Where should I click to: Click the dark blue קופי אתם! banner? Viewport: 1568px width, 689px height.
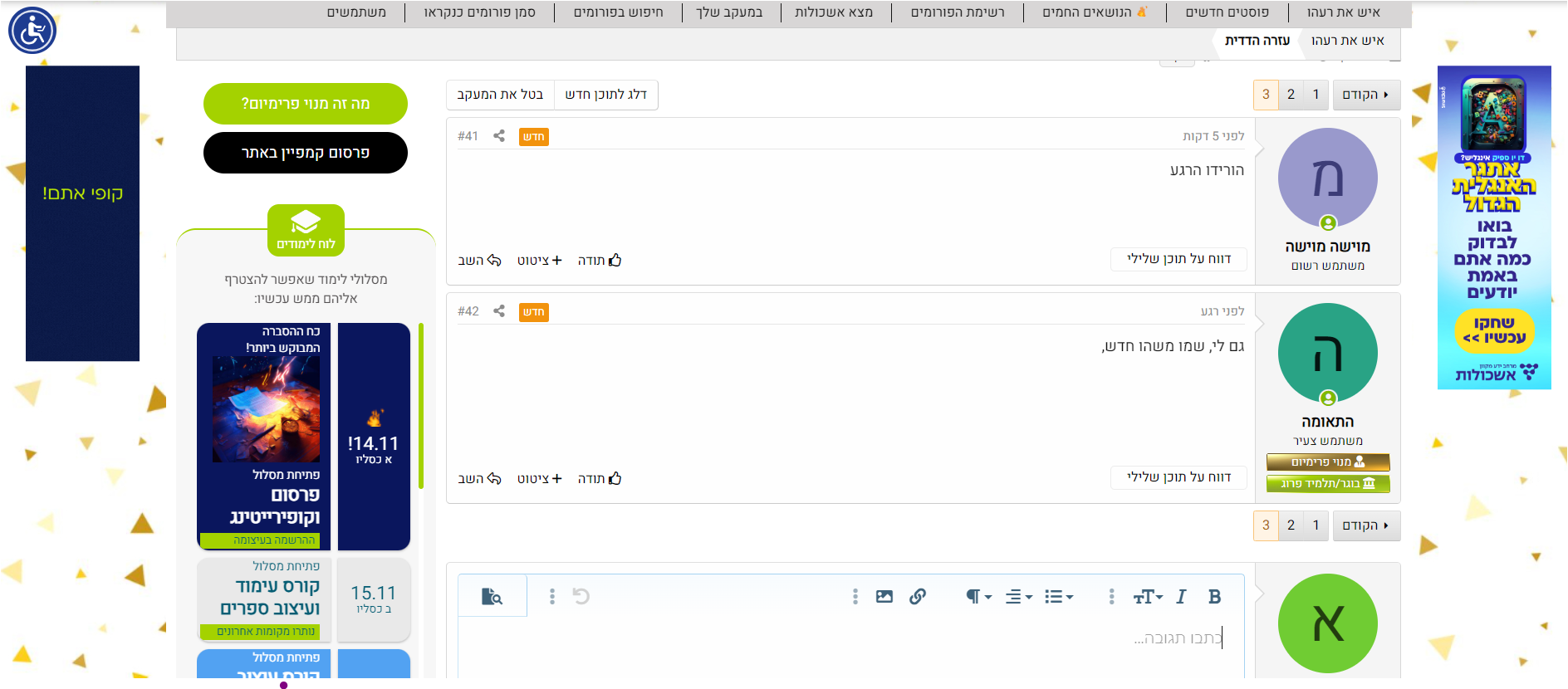(x=82, y=213)
